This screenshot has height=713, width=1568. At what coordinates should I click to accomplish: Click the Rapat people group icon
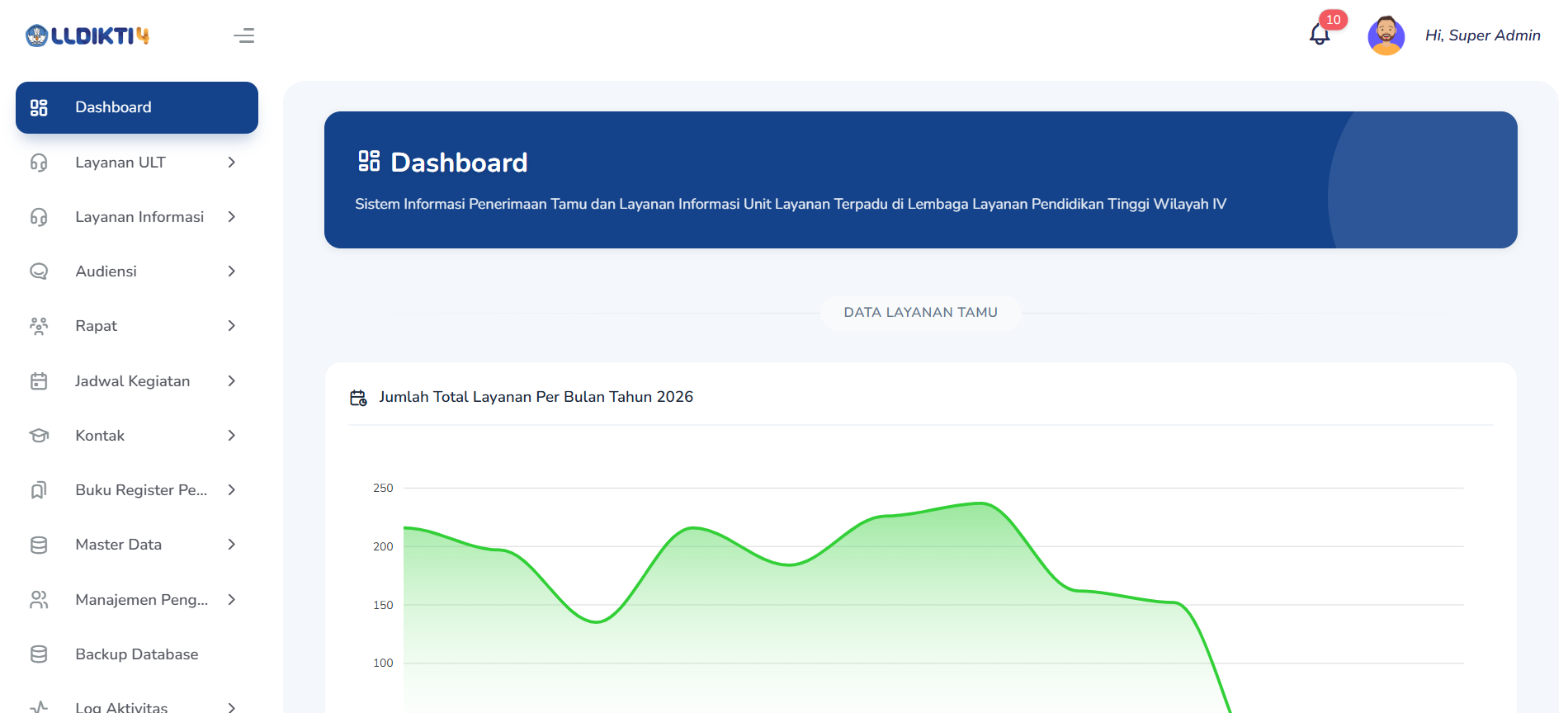tap(39, 326)
